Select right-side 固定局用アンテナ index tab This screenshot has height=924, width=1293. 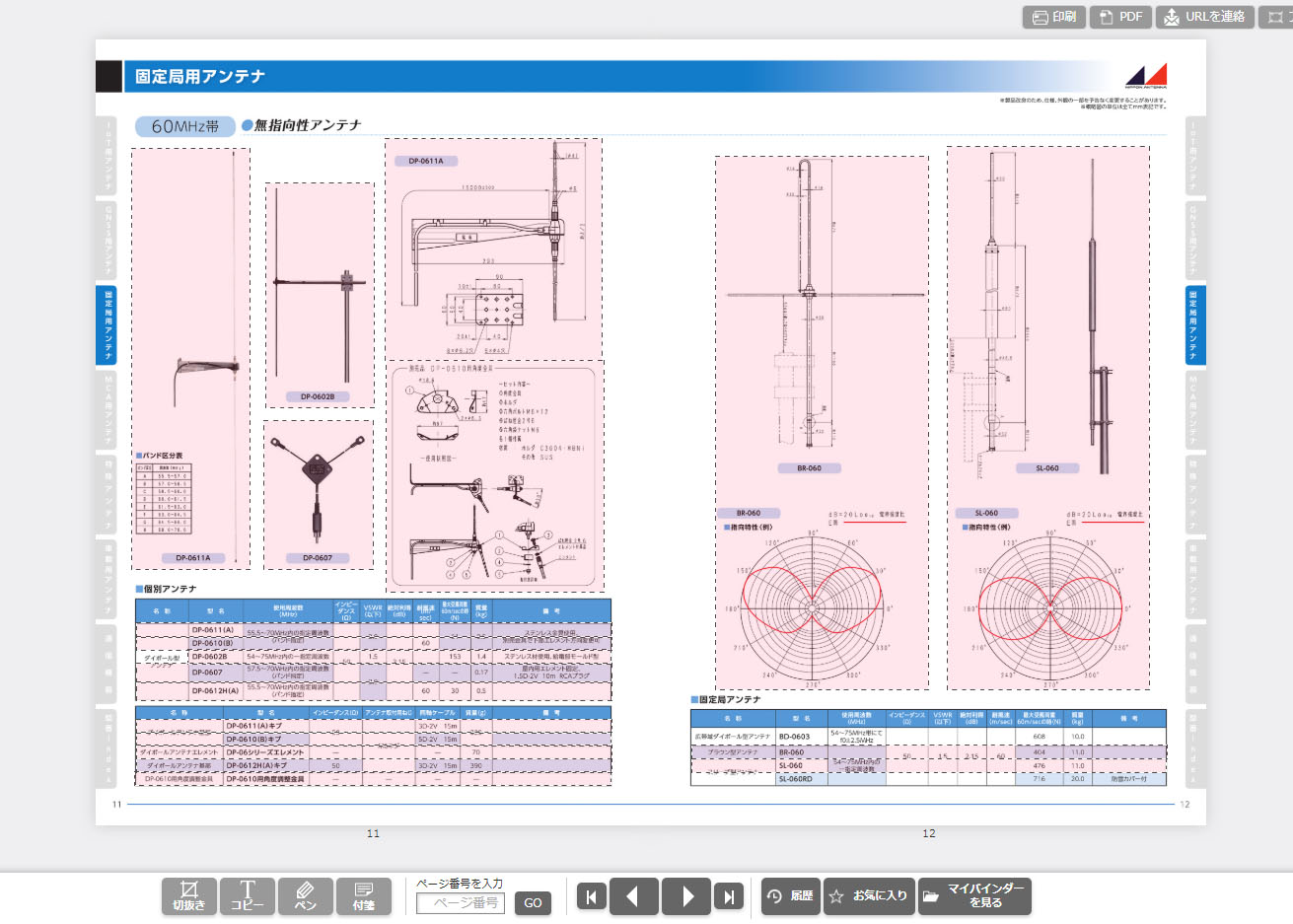[1194, 324]
